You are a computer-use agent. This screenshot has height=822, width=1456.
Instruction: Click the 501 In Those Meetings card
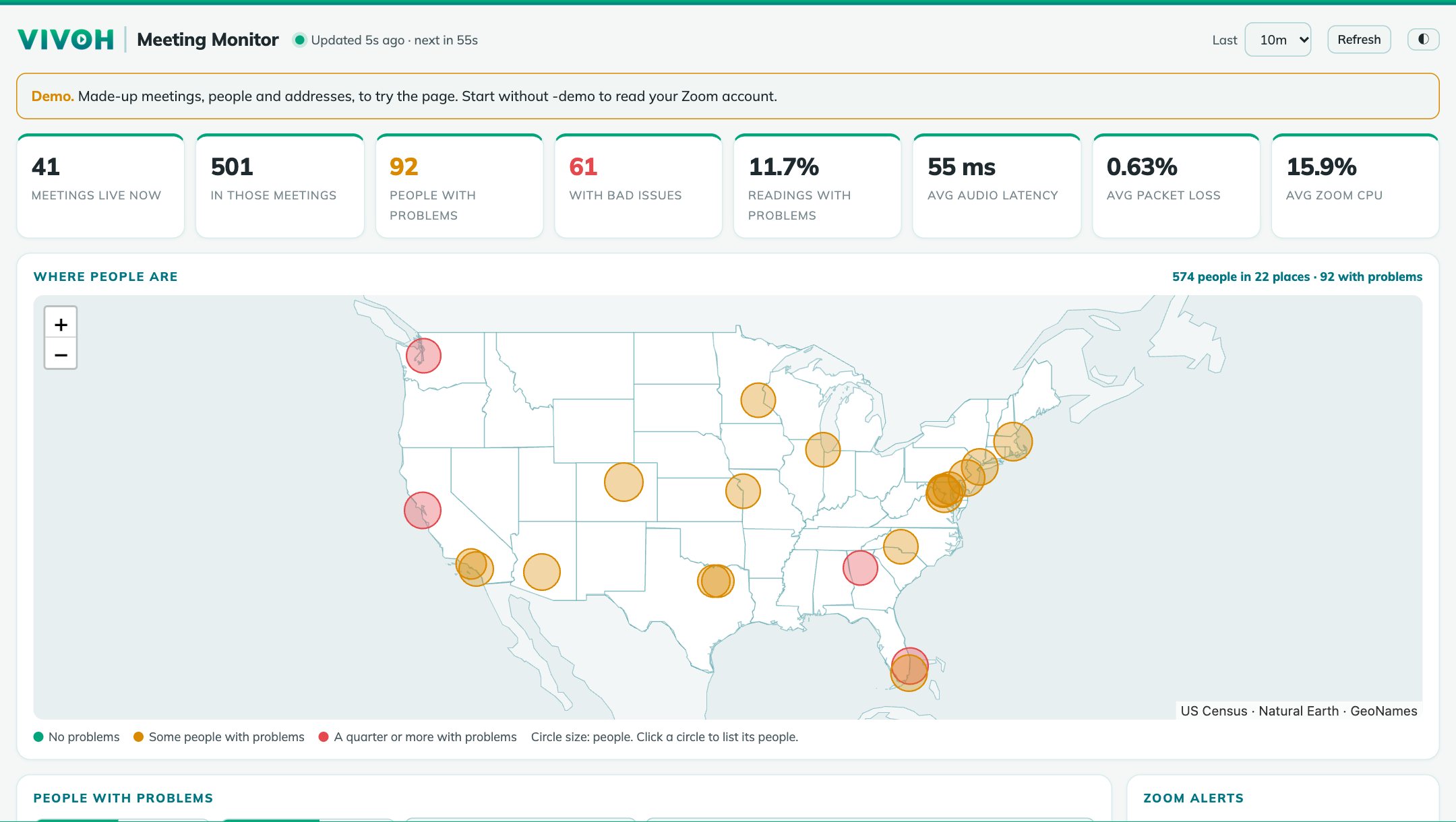point(280,186)
